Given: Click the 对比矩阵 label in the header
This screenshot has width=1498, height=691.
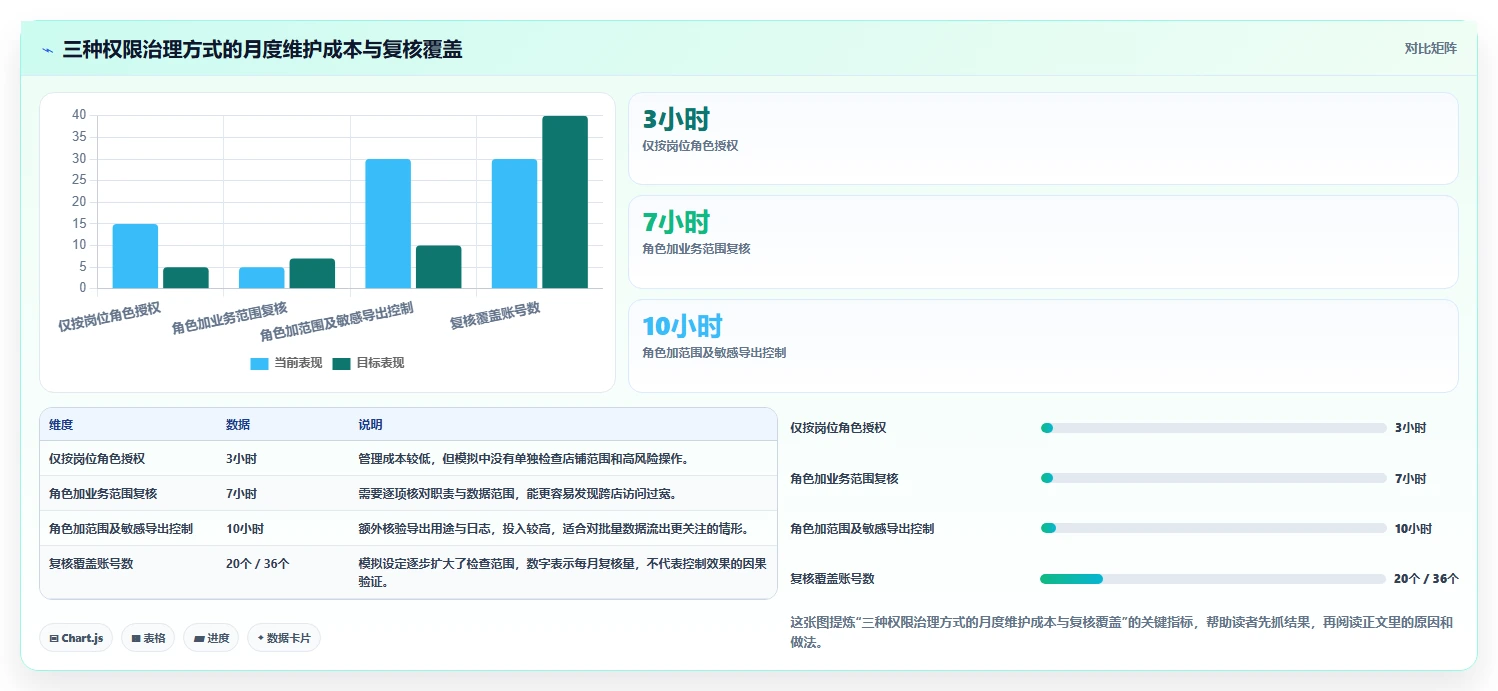Looking at the screenshot, I should click(x=1431, y=48).
